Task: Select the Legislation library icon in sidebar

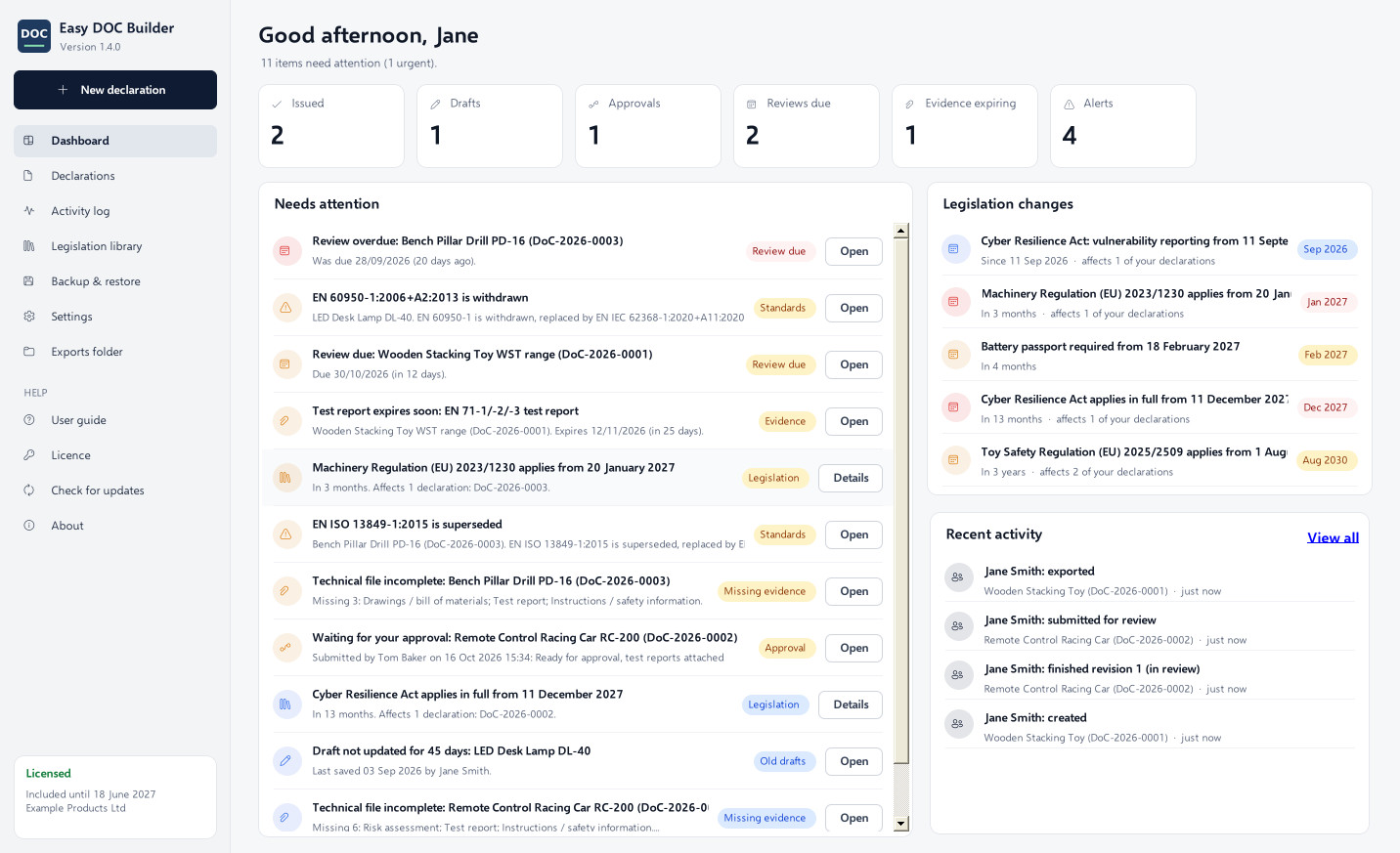Action: pyautogui.click(x=29, y=246)
